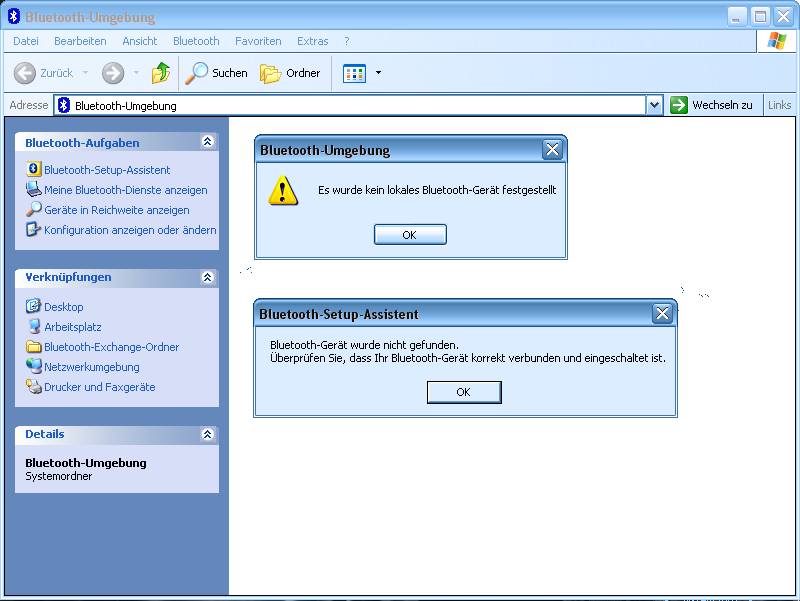Collapse the Bluetooth-Aufgaben panel
Image resolution: width=800 pixels, height=601 pixels.
pyautogui.click(x=207, y=141)
